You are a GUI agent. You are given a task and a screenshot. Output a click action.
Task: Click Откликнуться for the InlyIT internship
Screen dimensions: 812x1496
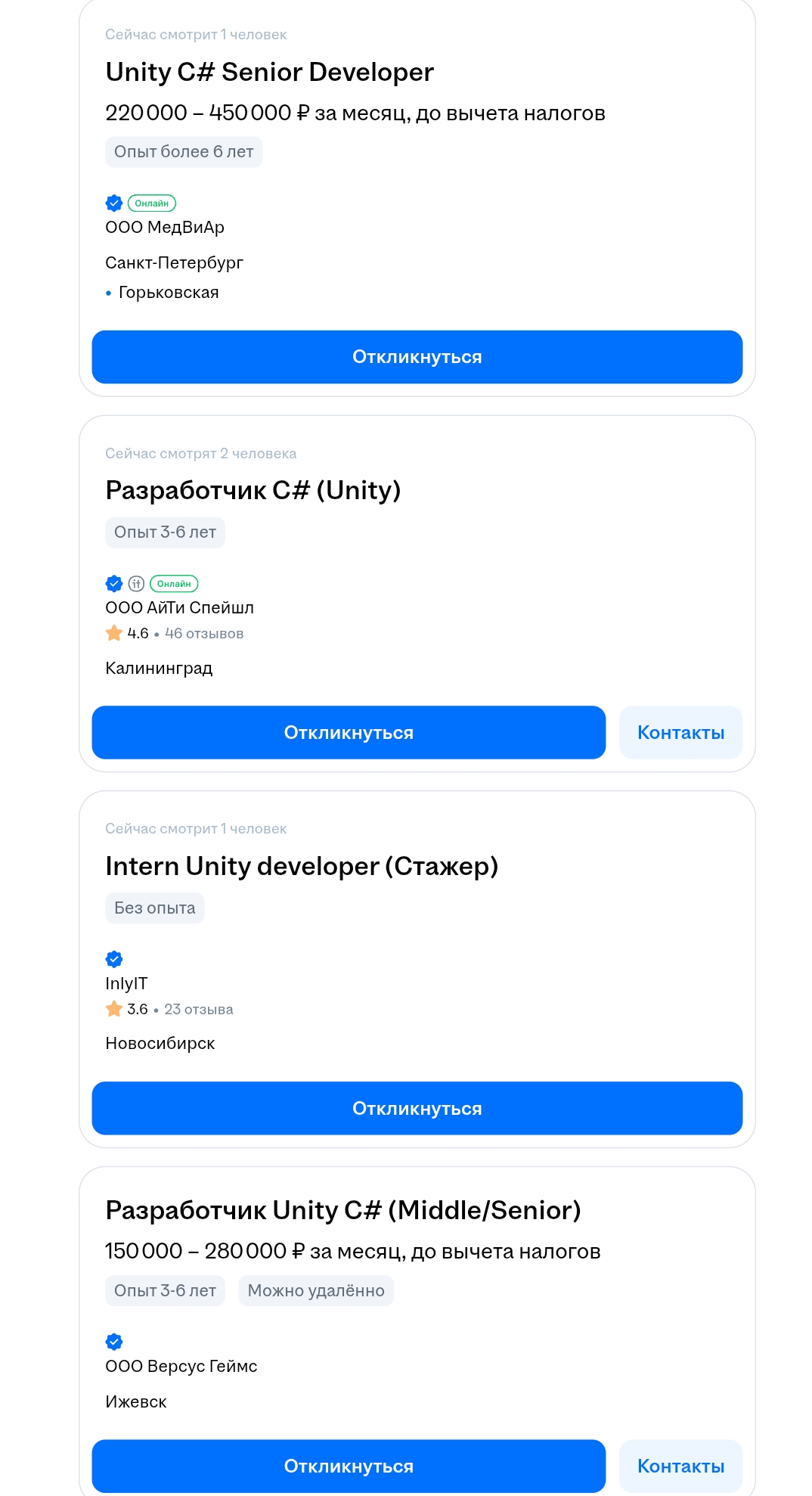[417, 1108]
